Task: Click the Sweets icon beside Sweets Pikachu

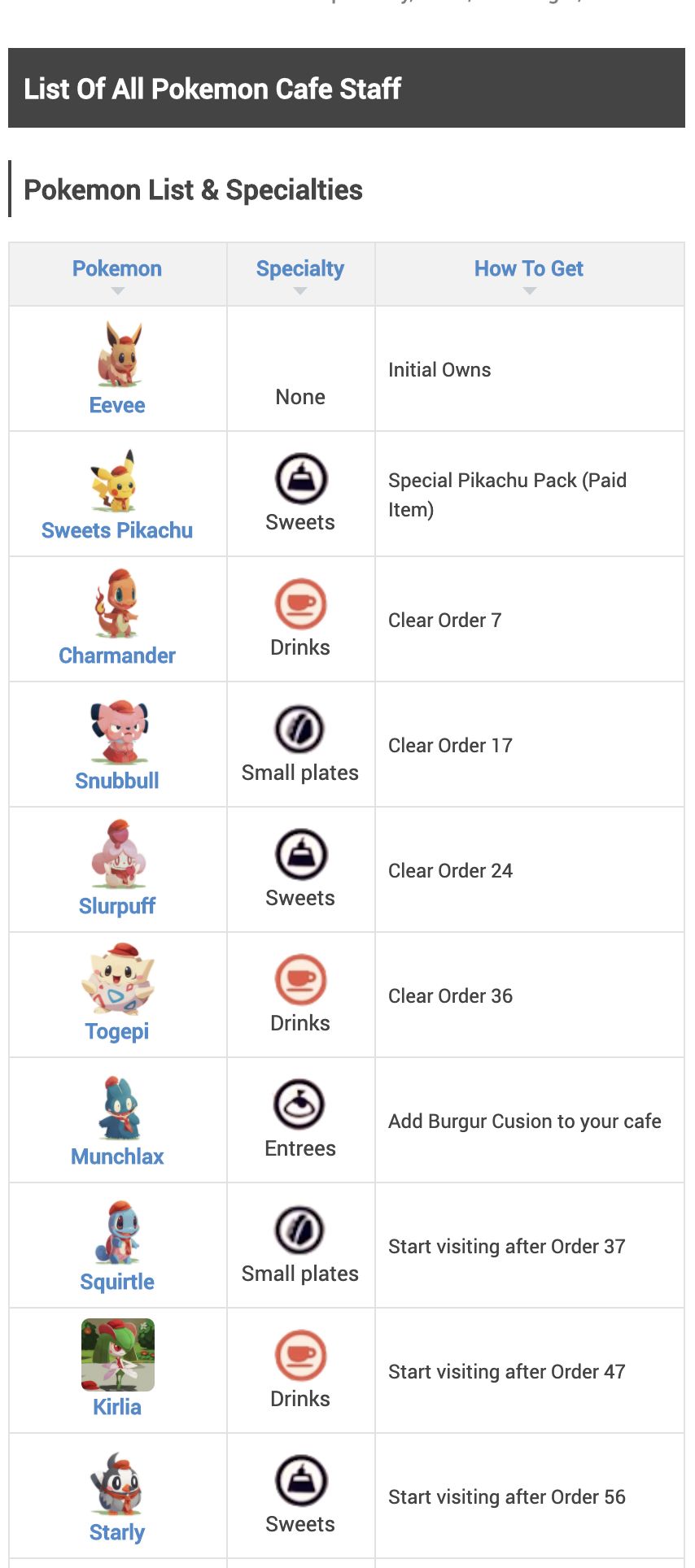Action: coord(300,479)
